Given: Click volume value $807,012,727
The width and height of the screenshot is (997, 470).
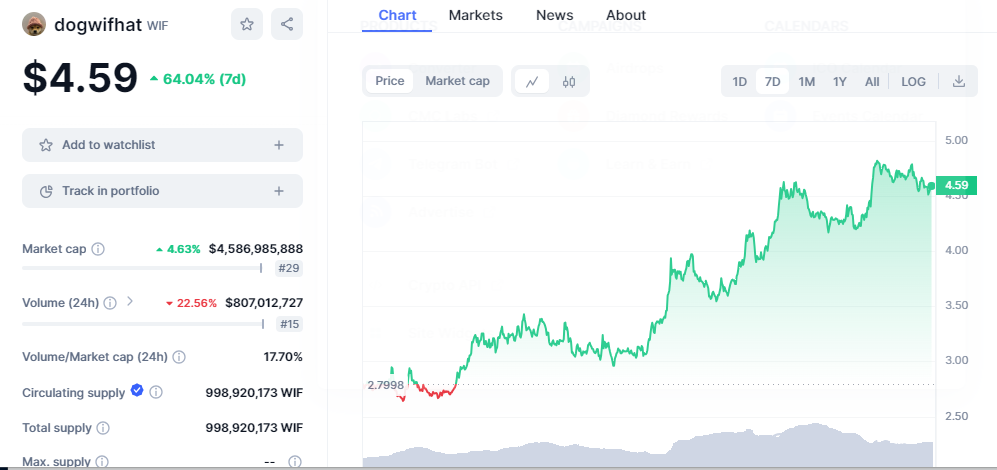Looking at the screenshot, I should 264,303.
